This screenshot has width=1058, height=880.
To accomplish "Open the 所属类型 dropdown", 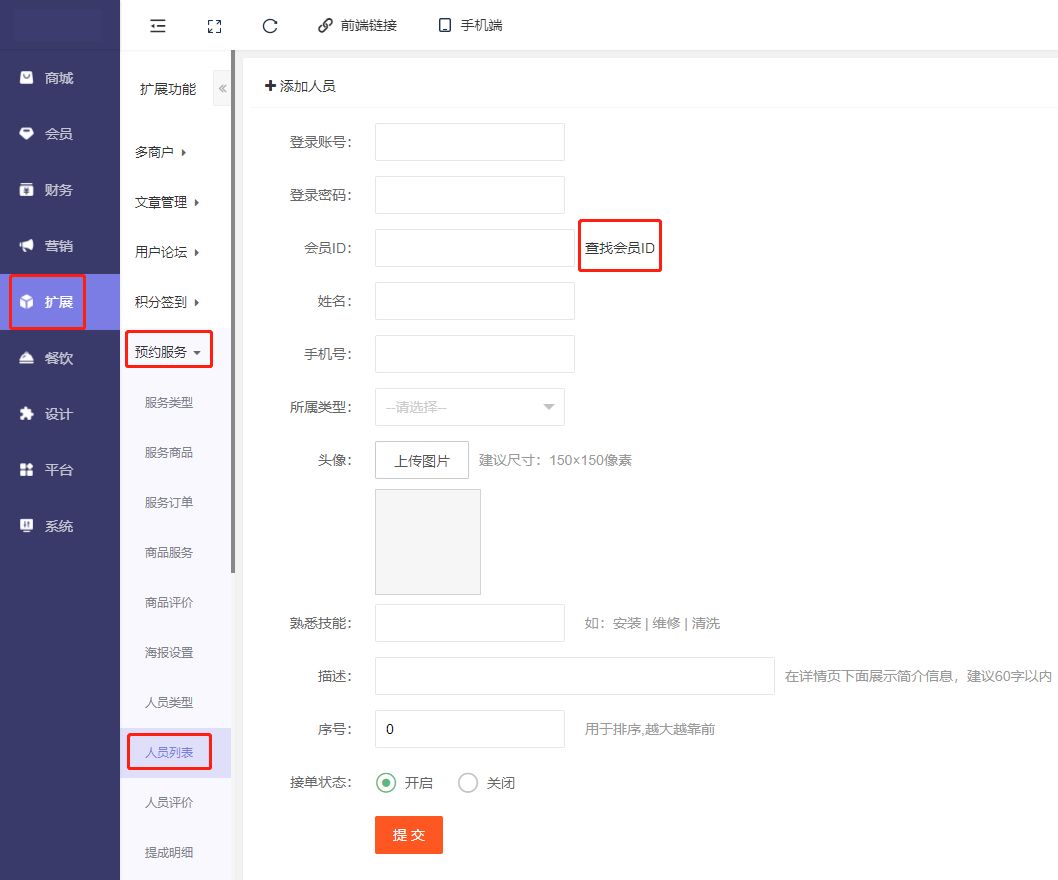I will pyautogui.click(x=469, y=407).
